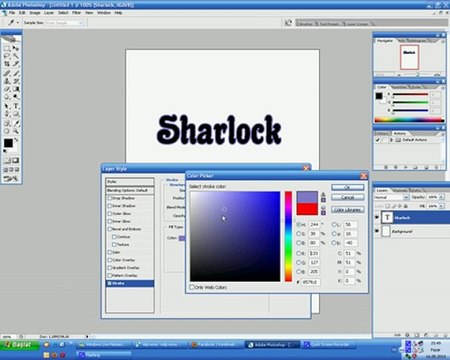Open the Filter menu
The image size is (450, 360).
pyautogui.click(x=77, y=13)
